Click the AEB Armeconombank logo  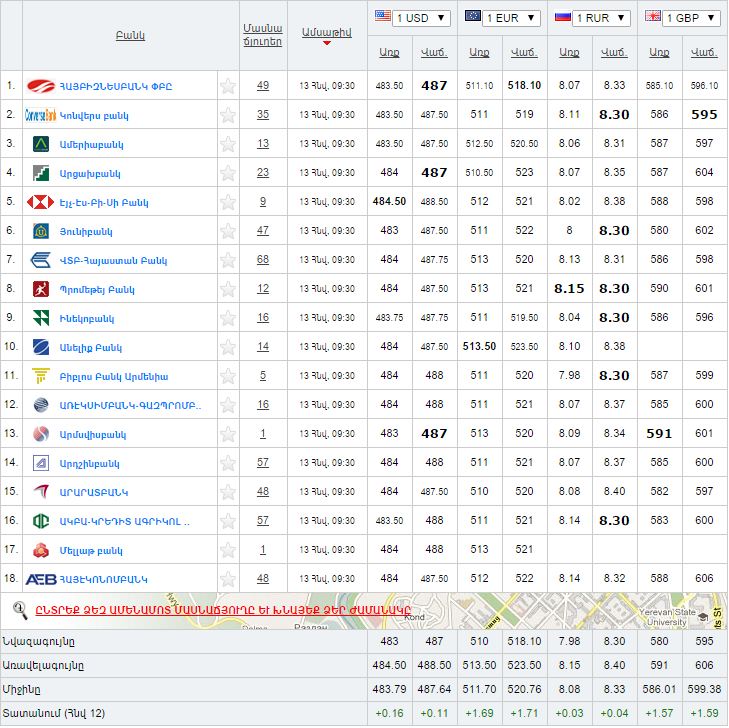(x=40, y=578)
